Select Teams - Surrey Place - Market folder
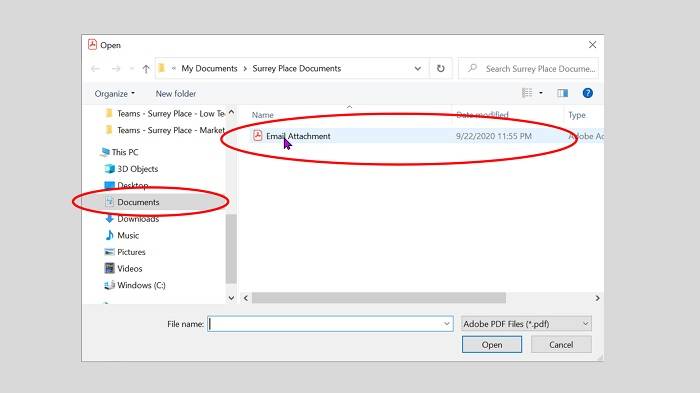This screenshot has width=700, height=393. point(164,130)
